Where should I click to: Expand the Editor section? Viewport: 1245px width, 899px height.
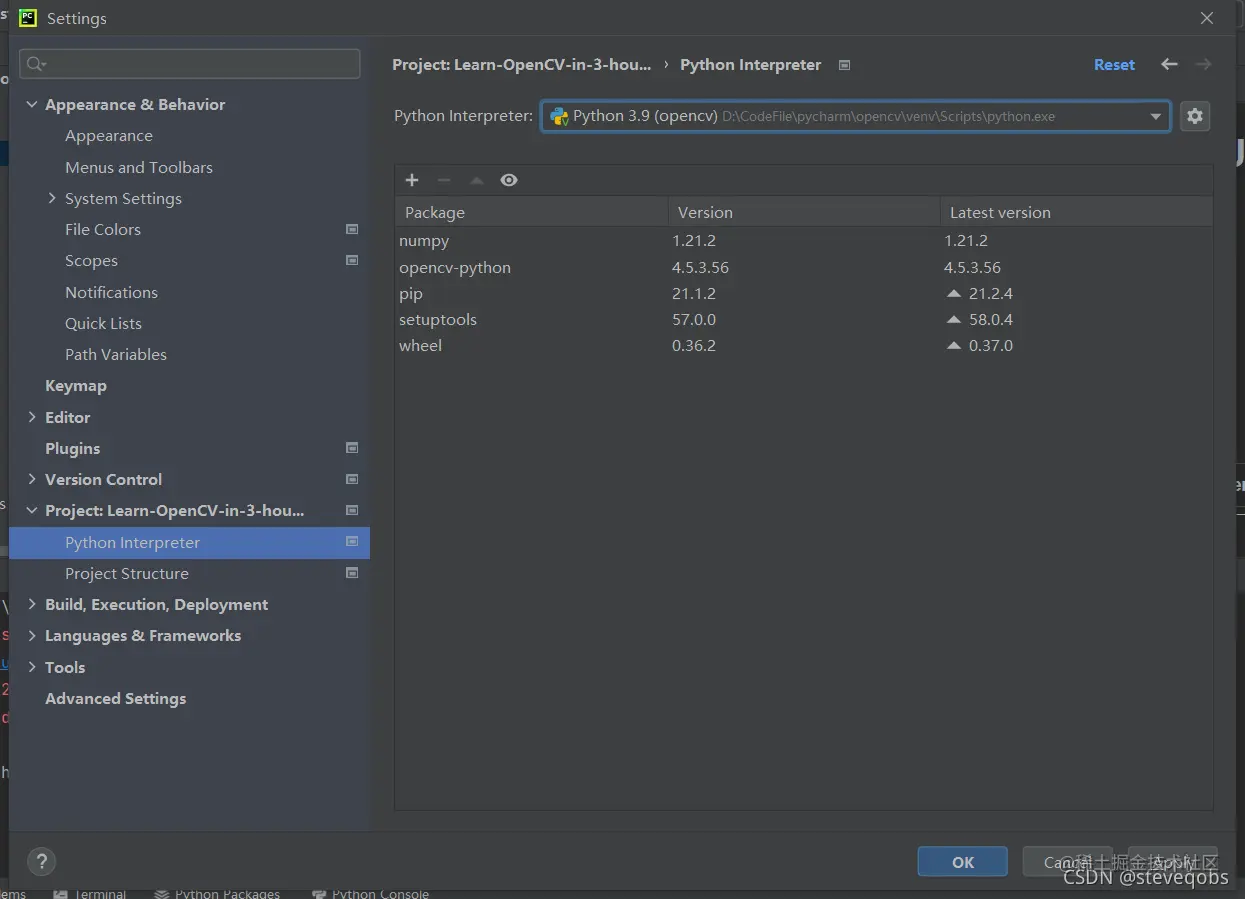(x=31, y=417)
